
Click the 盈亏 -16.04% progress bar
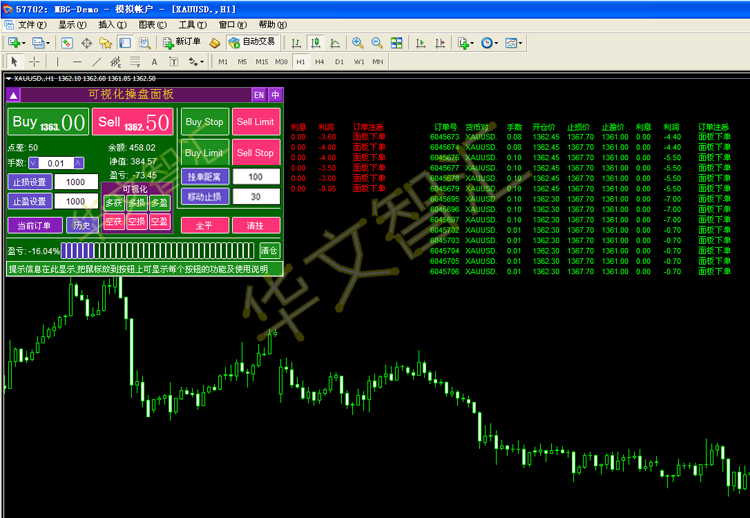point(158,250)
